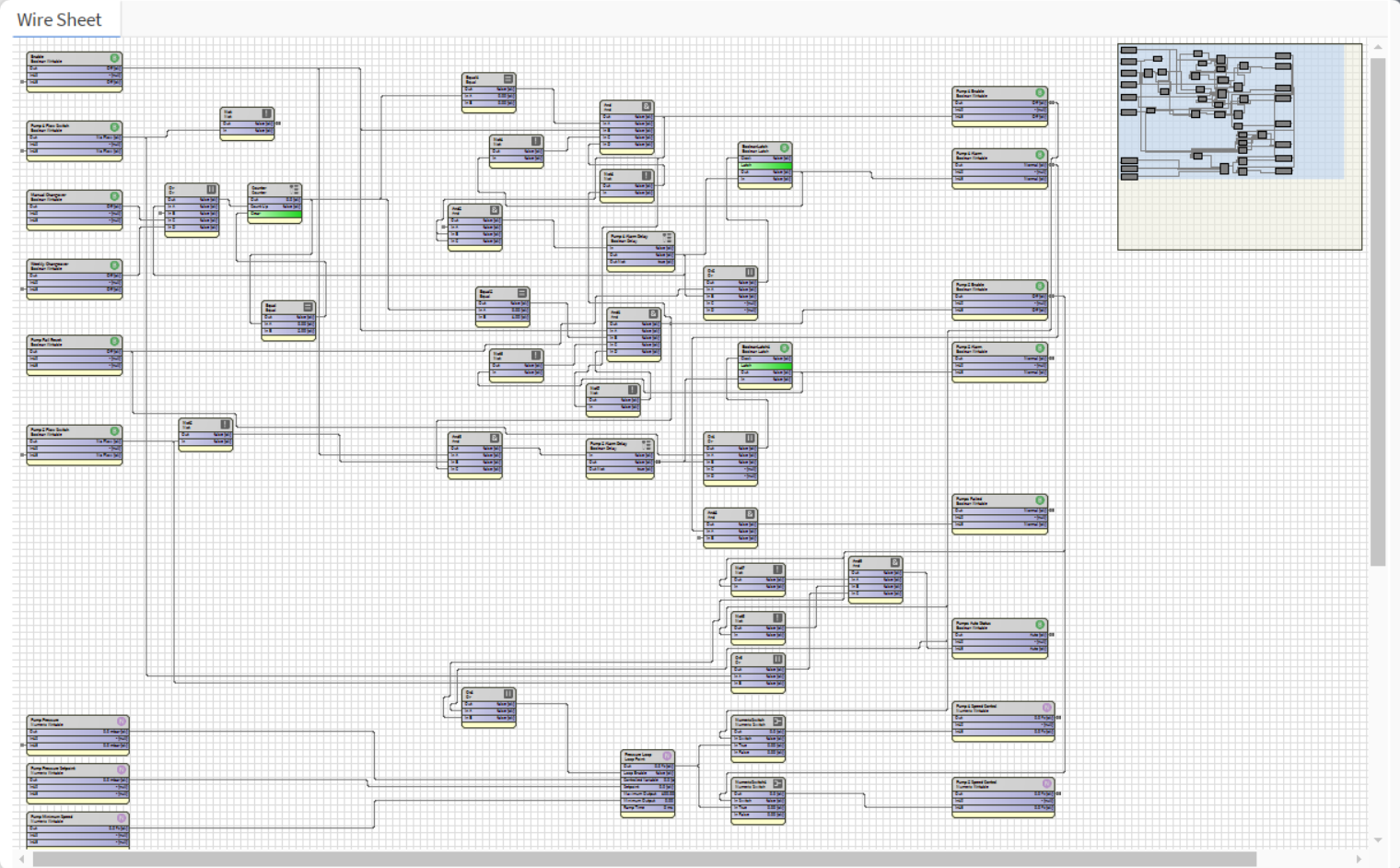Select the NumericSwitch1 block title

[x=750, y=782]
